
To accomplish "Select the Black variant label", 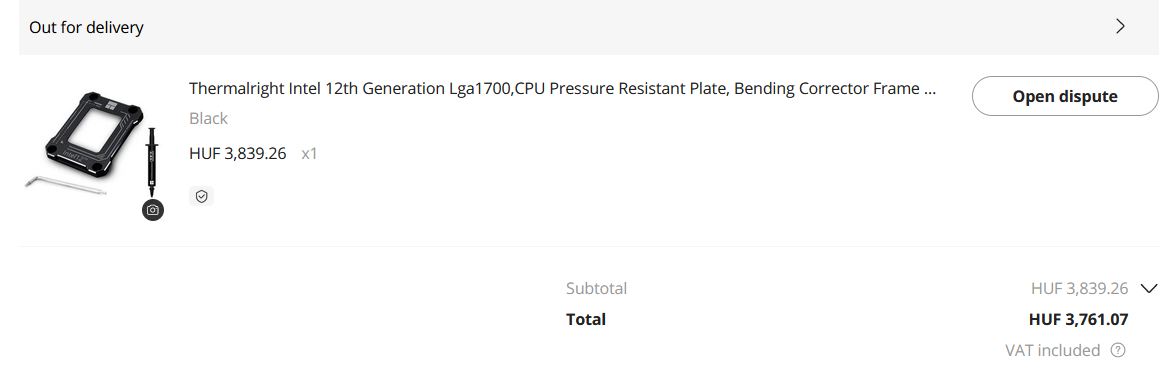I will point(208,119).
